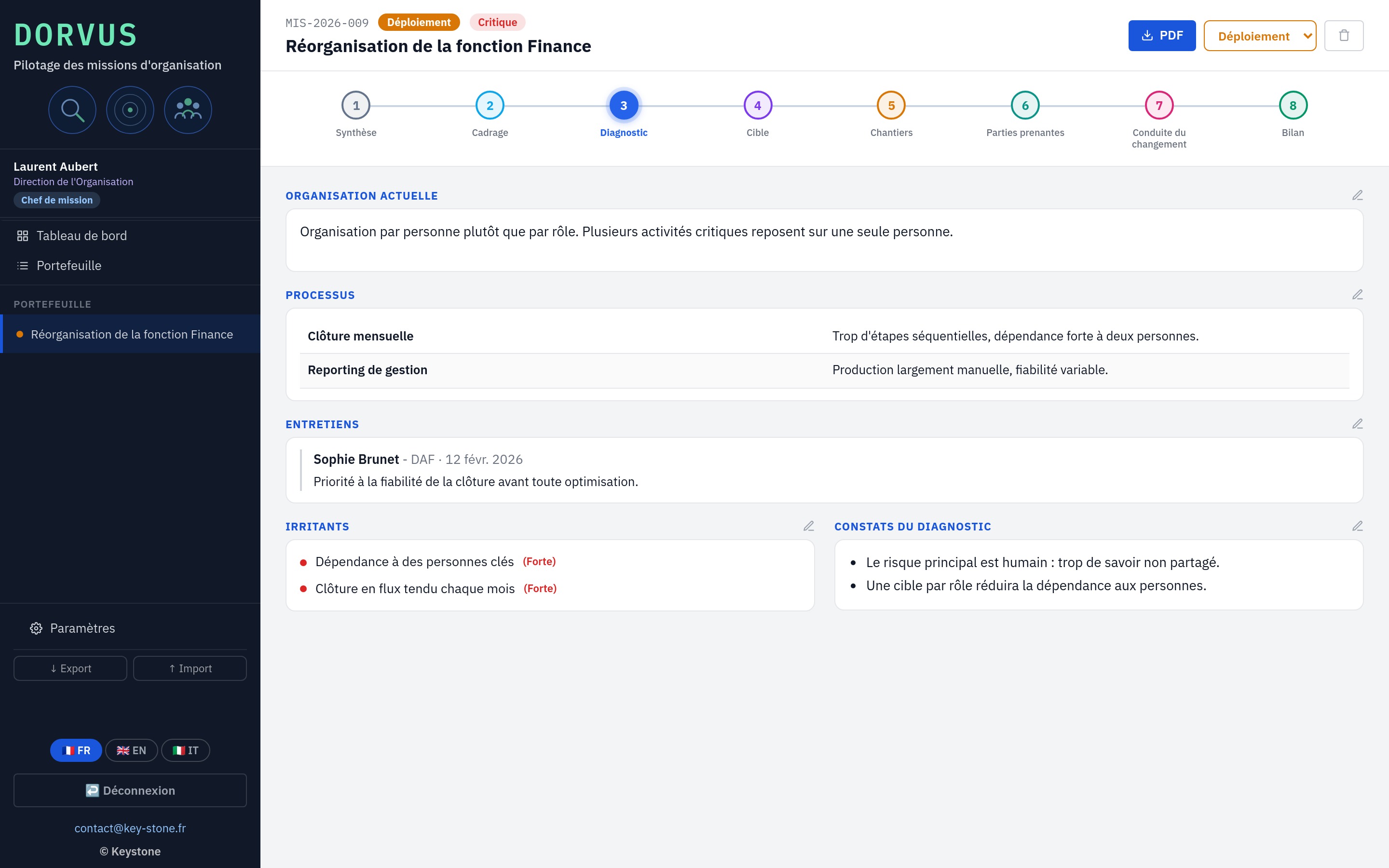Switch language to EN
This screenshot has height=868, width=1389.
pos(132,750)
